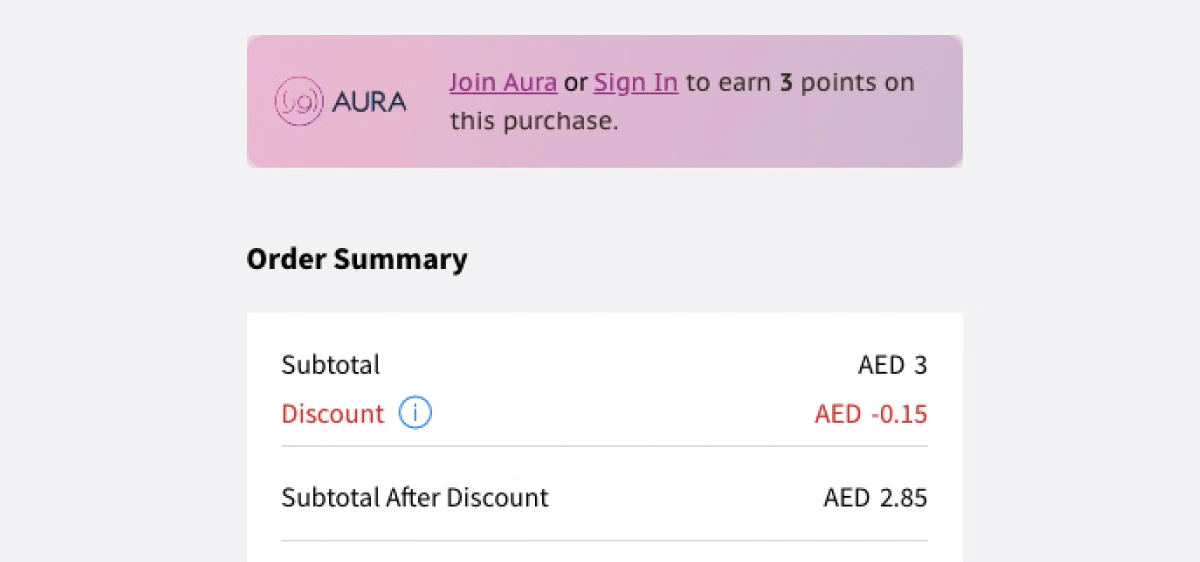This screenshot has height=562, width=1200.
Task: Click the 'AED' prefix of the discount amount
Action: point(838,414)
